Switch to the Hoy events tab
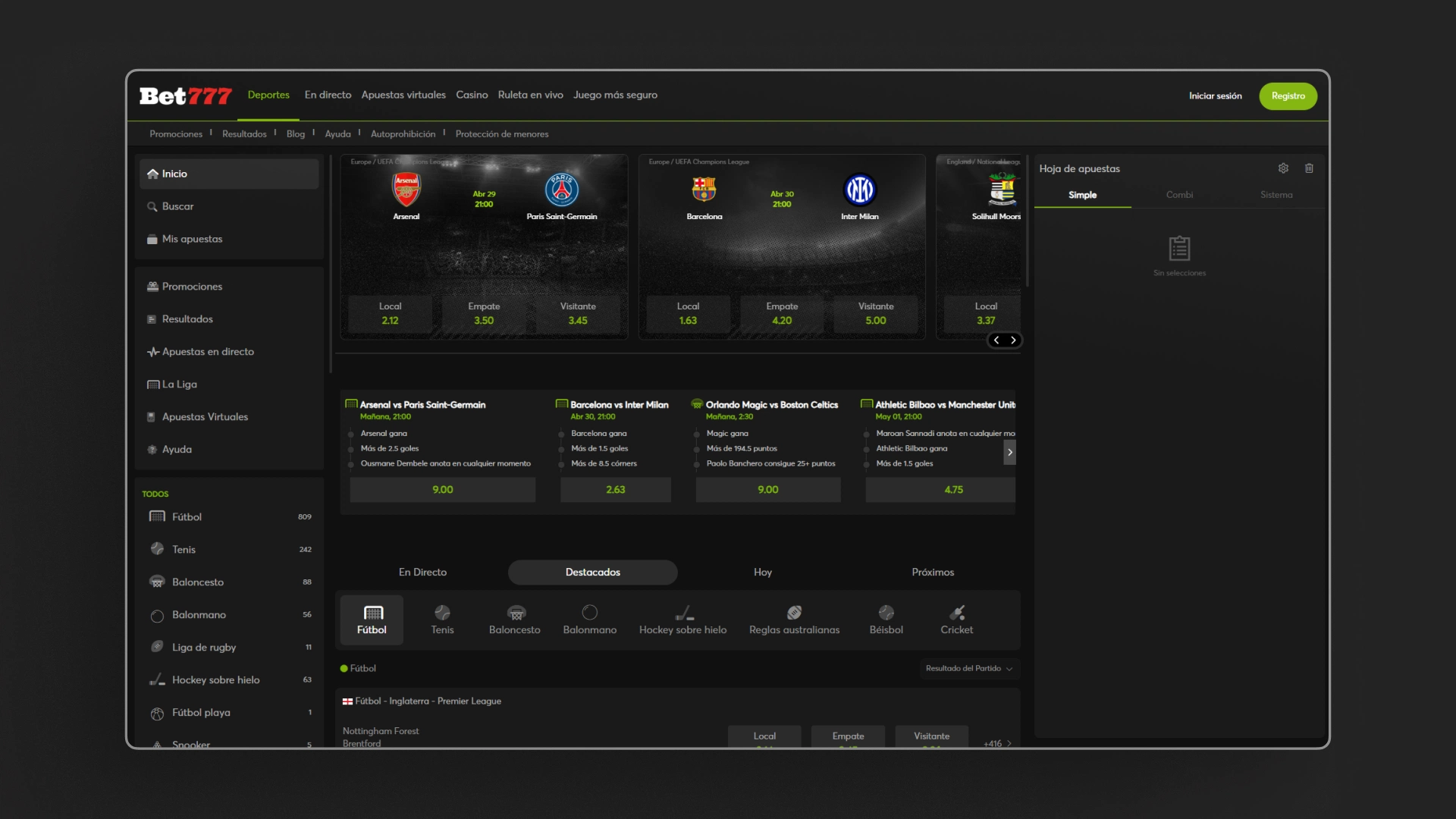 pos(763,573)
